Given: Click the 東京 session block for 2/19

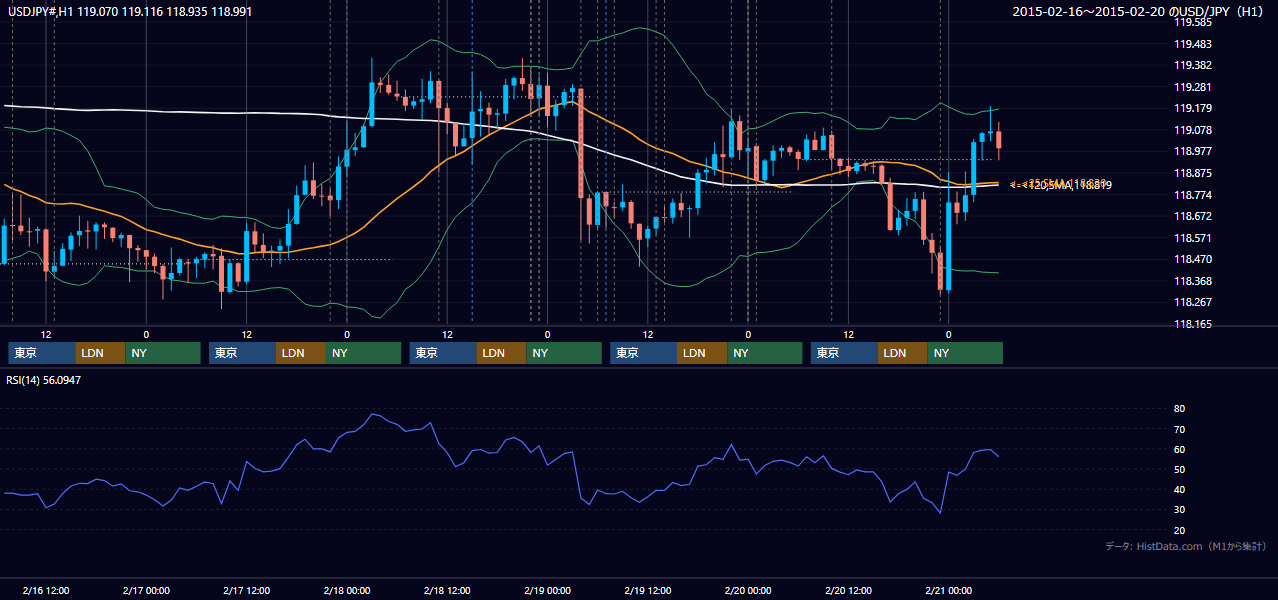Looking at the screenshot, I should 643,353.
